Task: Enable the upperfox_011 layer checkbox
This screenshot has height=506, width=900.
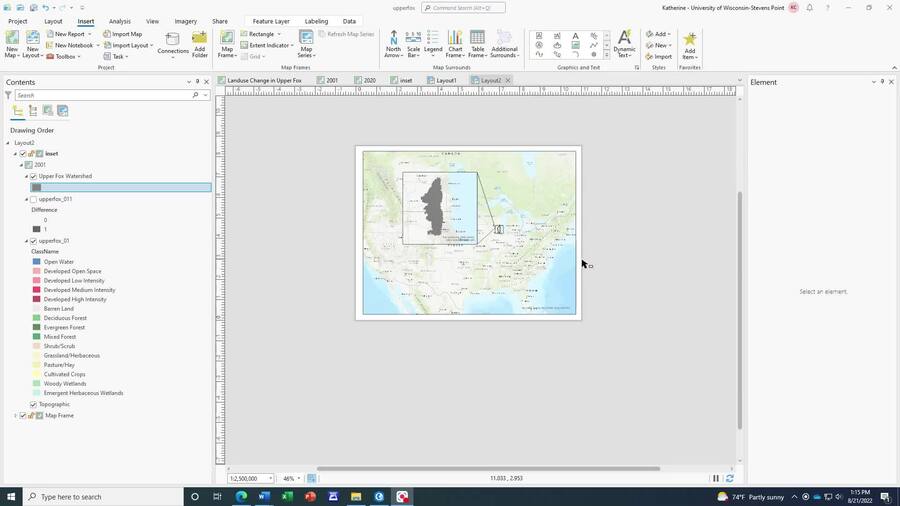Action: pos(33,199)
